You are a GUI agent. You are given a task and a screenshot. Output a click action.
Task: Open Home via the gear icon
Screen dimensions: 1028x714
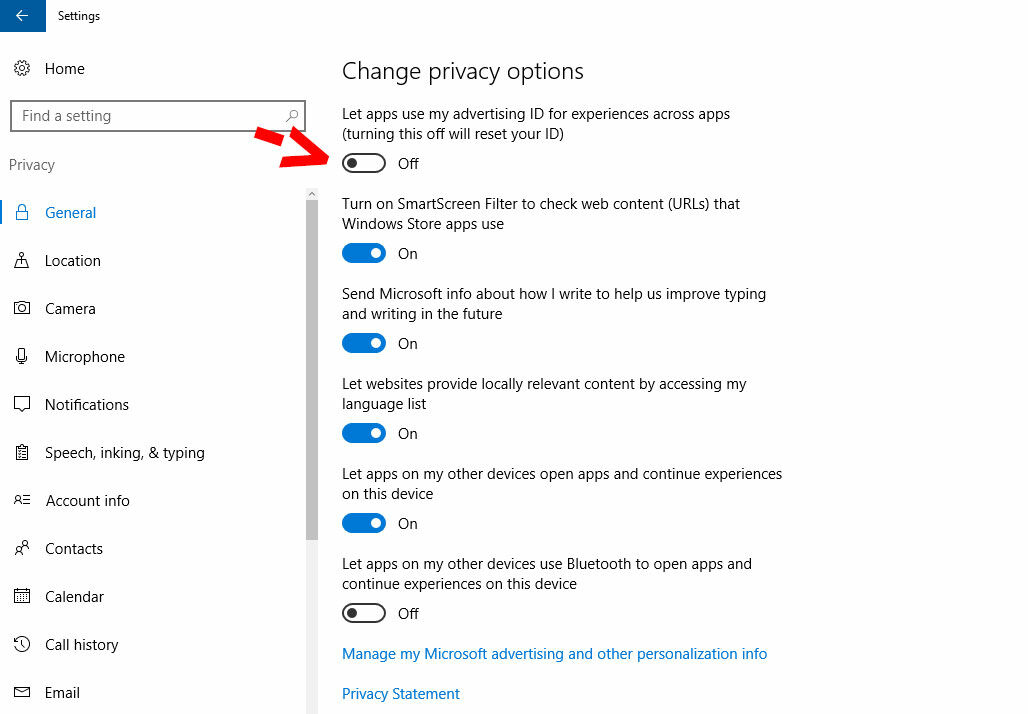coord(22,68)
